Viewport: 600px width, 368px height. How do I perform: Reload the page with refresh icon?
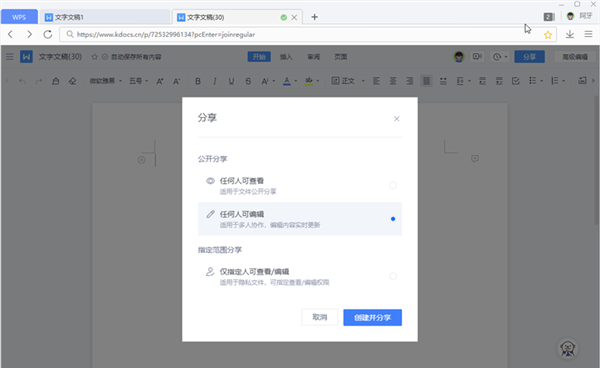pos(47,34)
